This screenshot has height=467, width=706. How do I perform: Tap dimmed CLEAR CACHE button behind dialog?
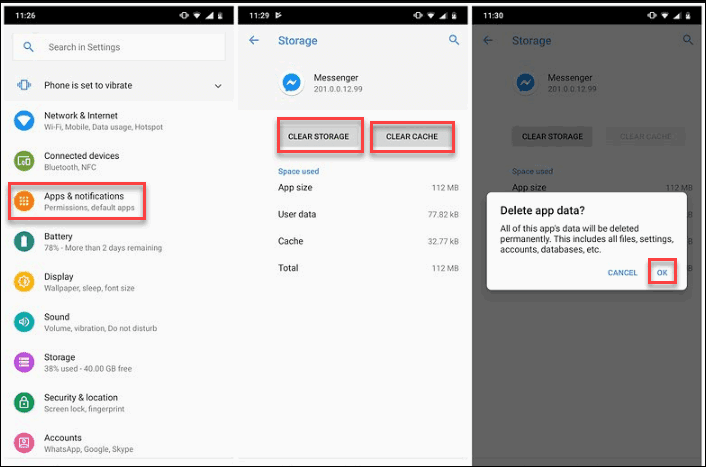[x=646, y=136]
